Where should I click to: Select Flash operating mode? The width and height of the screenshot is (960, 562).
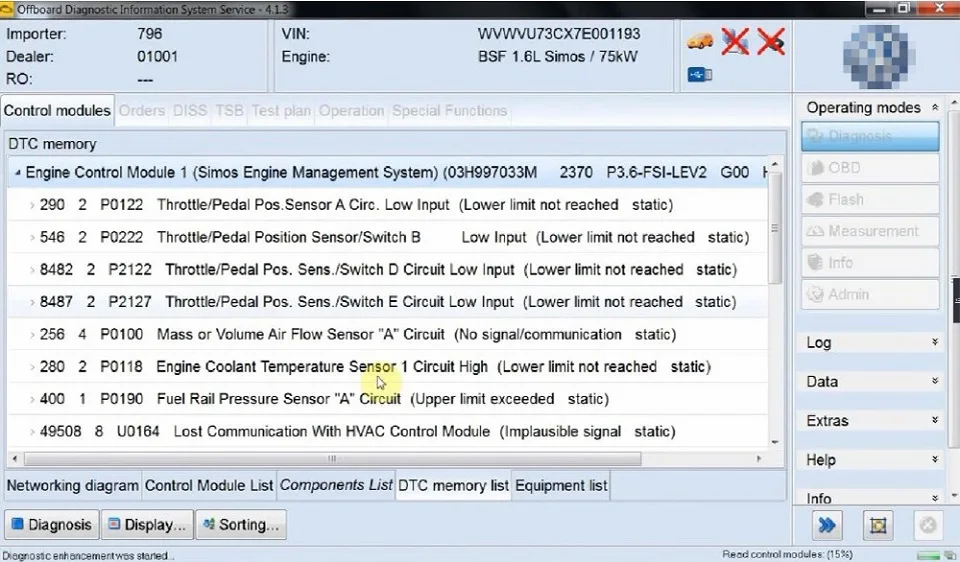pyautogui.click(x=870, y=200)
